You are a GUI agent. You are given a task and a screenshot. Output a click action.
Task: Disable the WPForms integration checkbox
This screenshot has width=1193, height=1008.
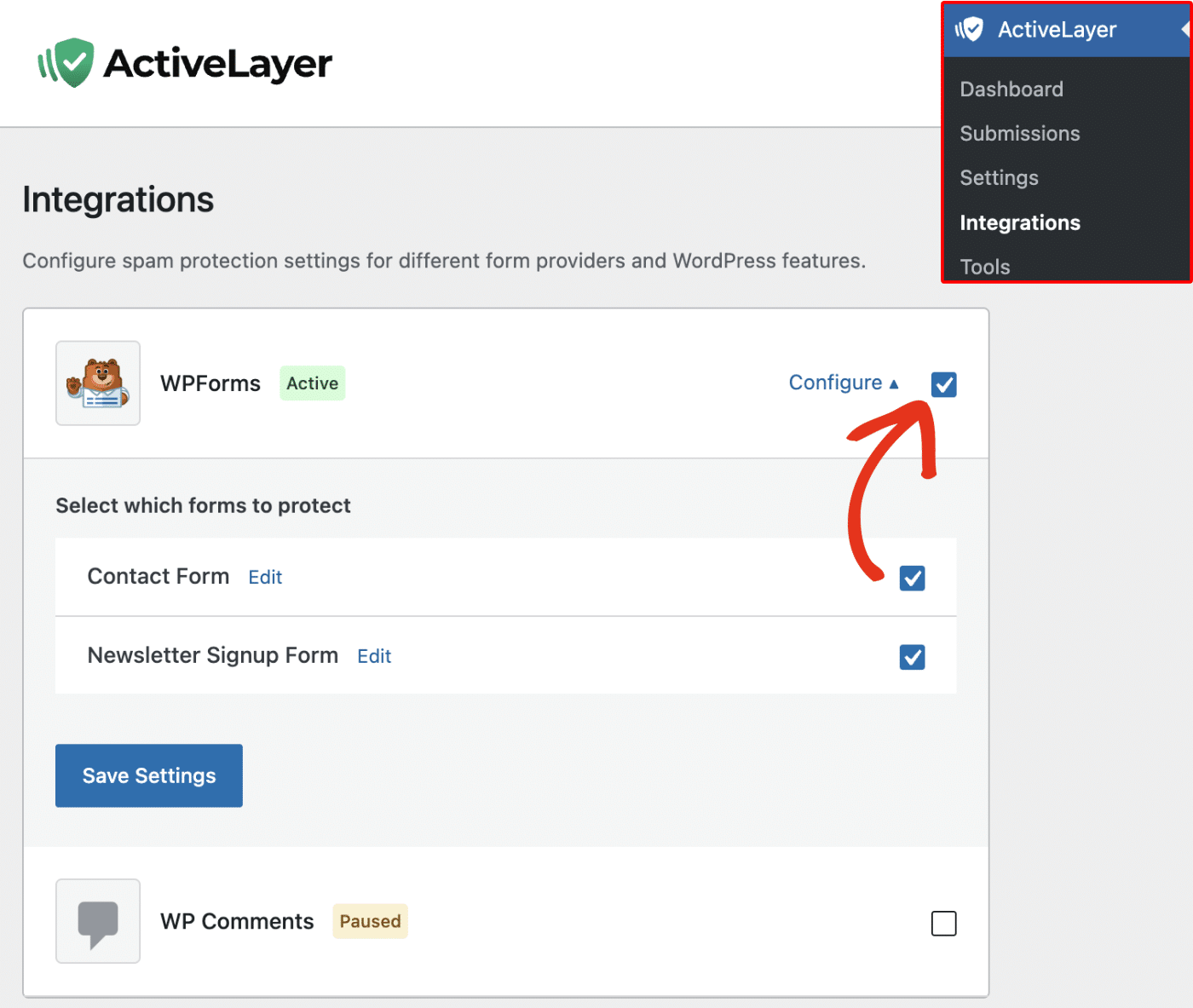[x=943, y=384]
